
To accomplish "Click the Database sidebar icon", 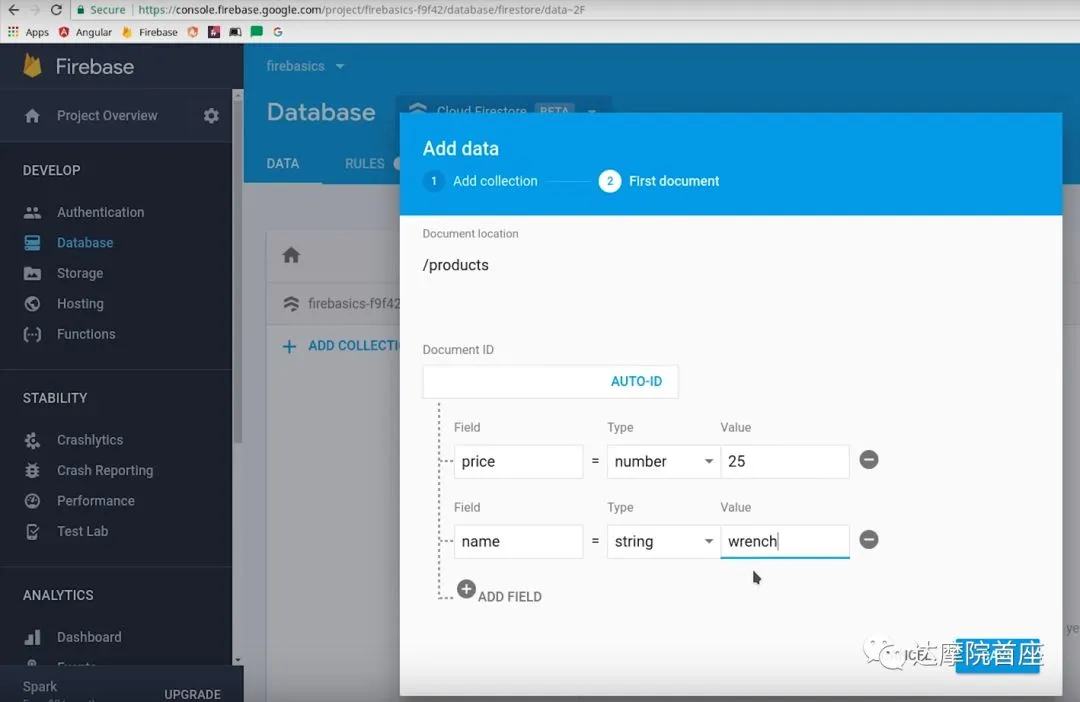I will pyautogui.click(x=32, y=242).
